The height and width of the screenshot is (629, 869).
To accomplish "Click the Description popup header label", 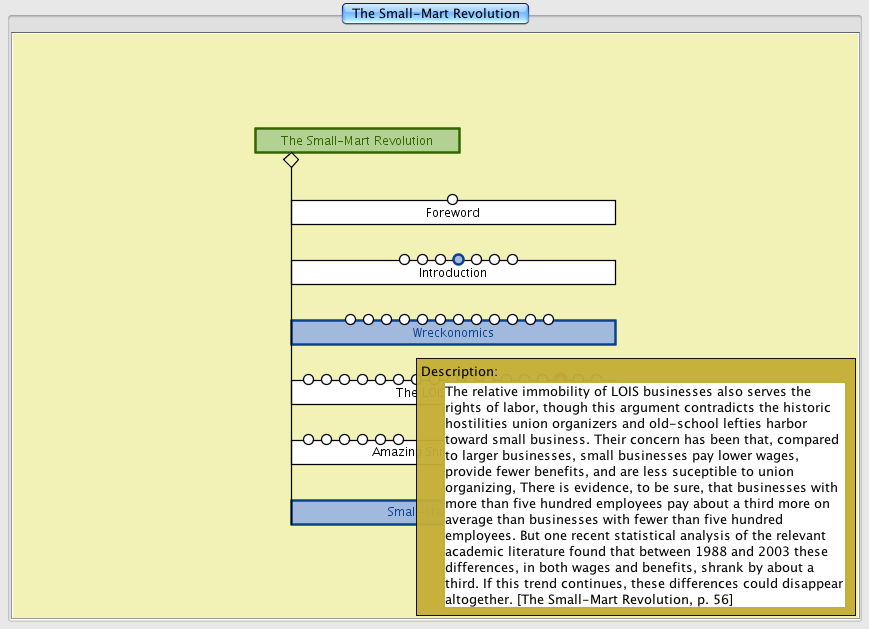I will point(459,372).
